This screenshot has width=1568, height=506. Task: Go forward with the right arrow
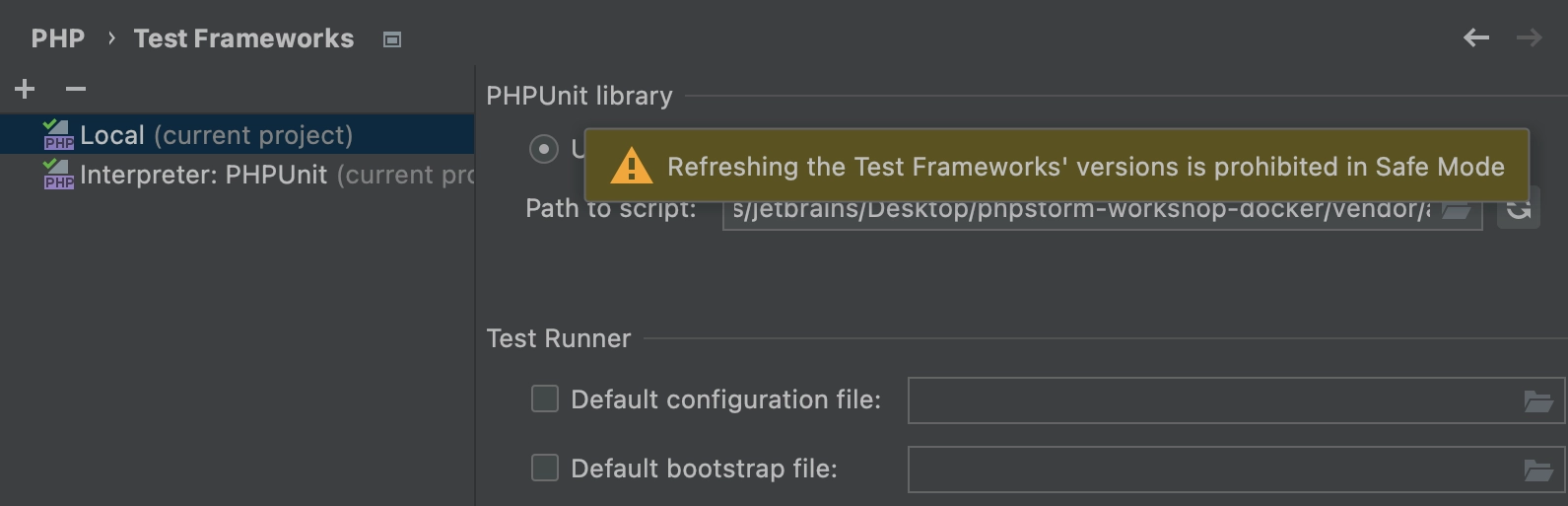tap(1529, 38)
